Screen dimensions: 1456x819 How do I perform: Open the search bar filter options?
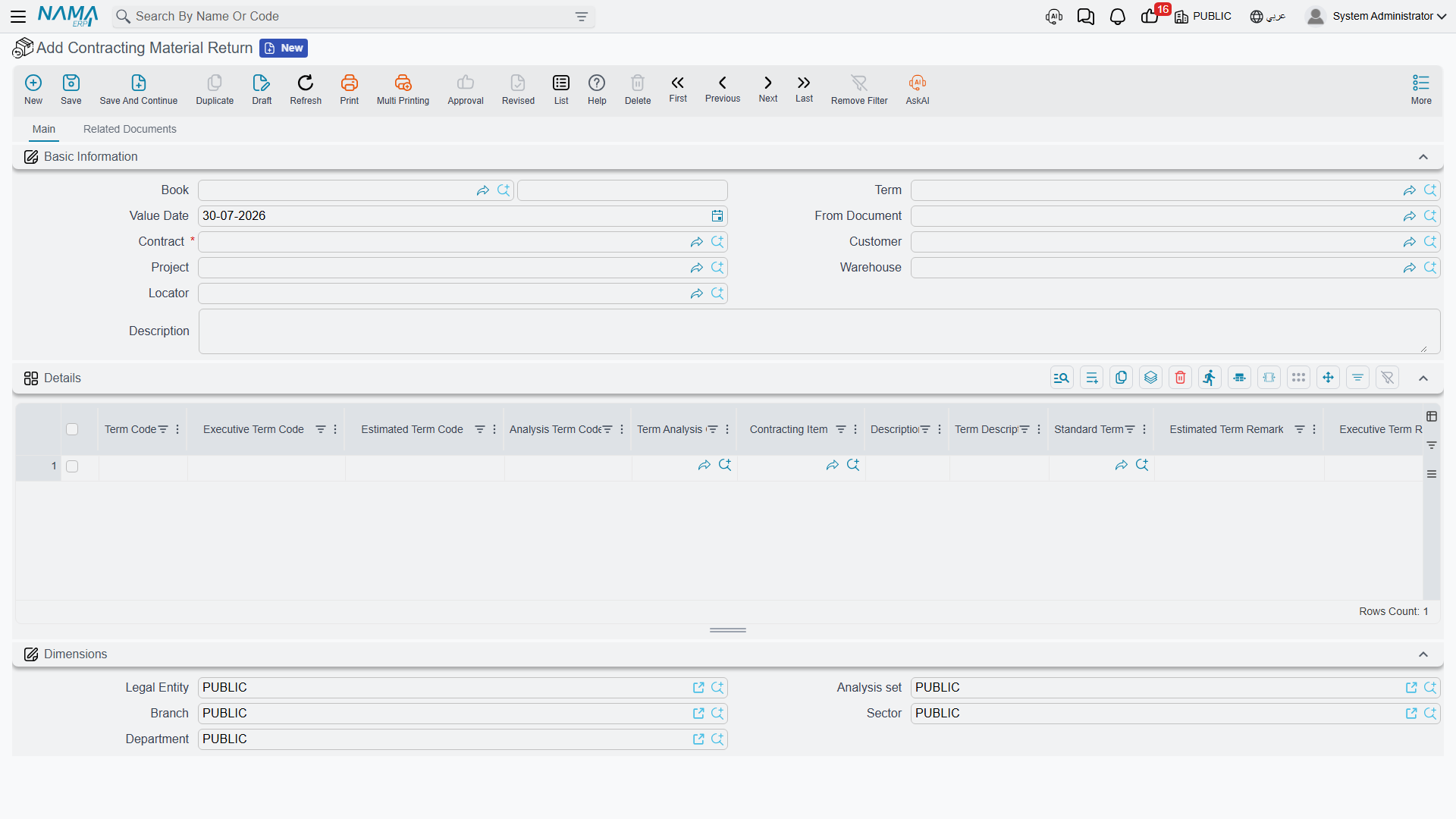(582, 17)
